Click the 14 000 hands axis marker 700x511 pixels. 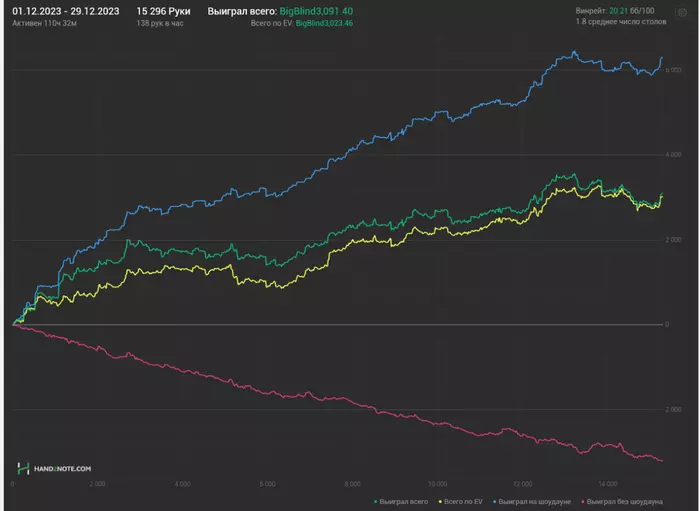click(x=607, y=483)
